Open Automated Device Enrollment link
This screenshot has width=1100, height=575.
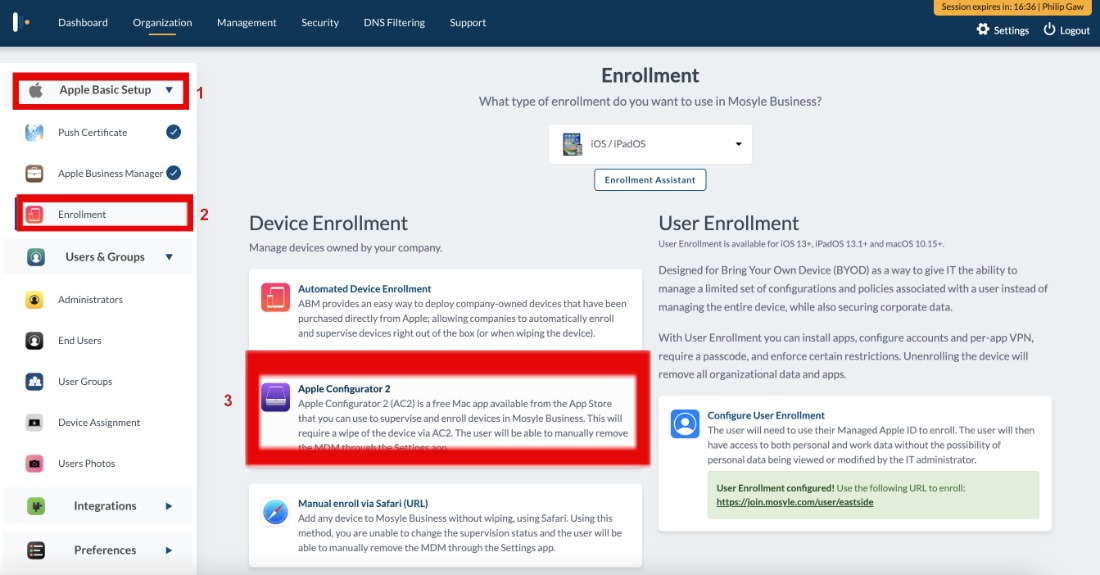pyautogui.click(x=364, y=288)
